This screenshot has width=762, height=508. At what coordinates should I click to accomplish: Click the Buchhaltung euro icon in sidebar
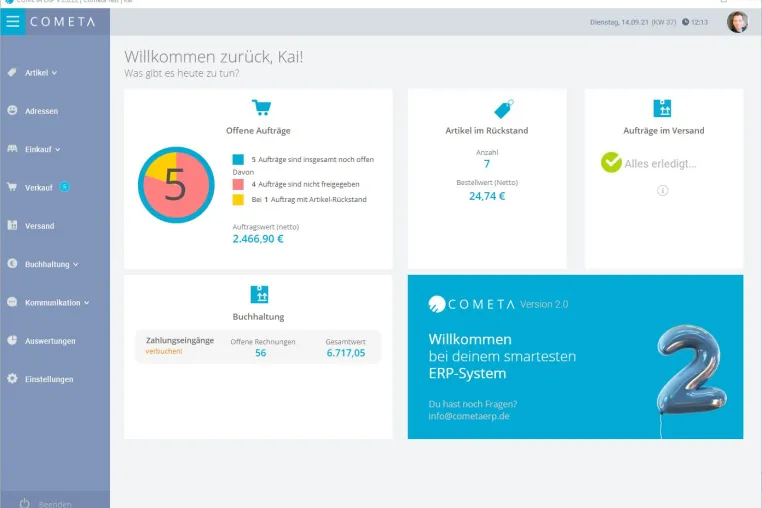point(12,263)
